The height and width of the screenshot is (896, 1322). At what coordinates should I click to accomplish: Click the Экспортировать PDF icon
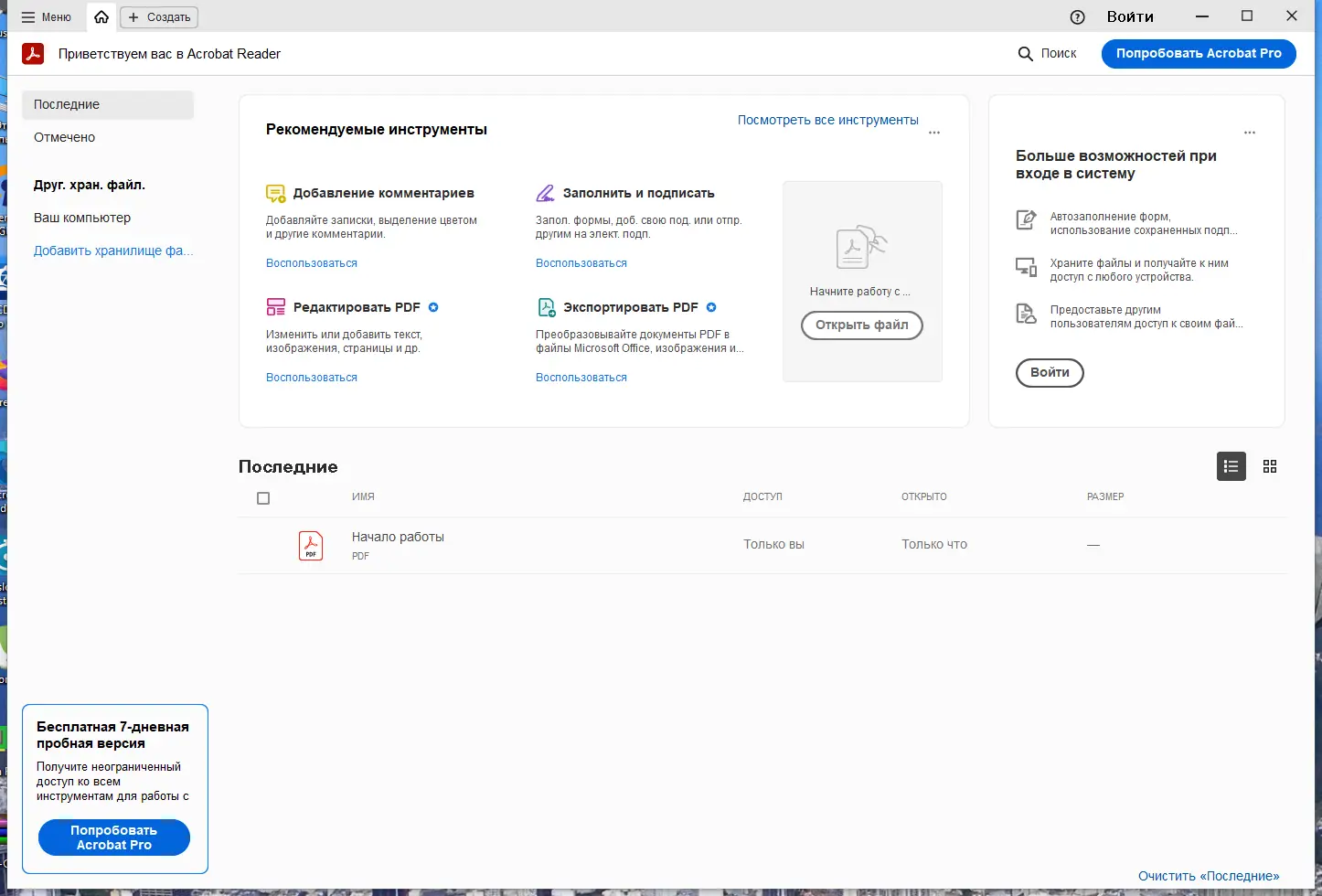pyautogui.click(x=546, y=307)
